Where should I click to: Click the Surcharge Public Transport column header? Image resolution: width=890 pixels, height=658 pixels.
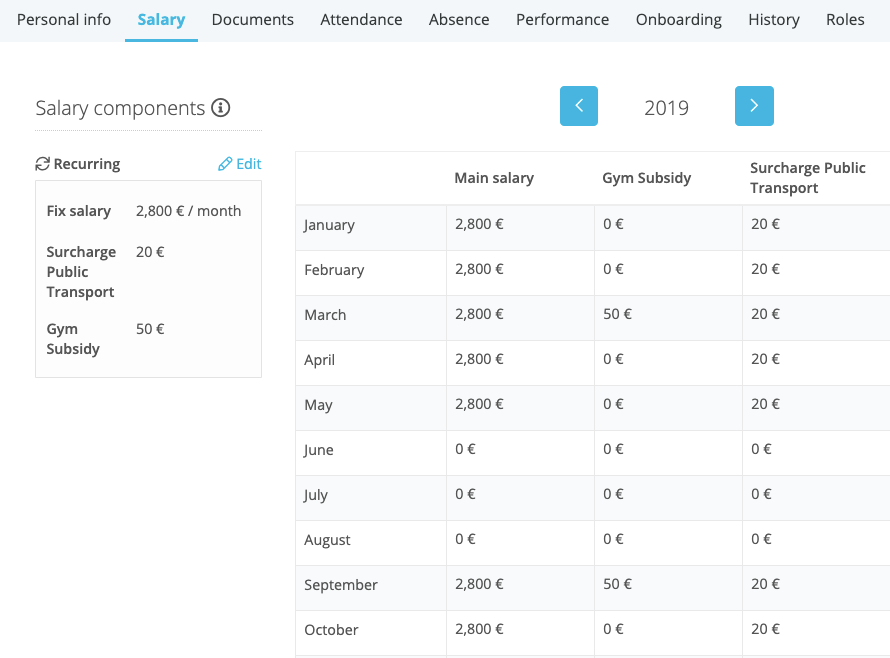coord(807,178)
